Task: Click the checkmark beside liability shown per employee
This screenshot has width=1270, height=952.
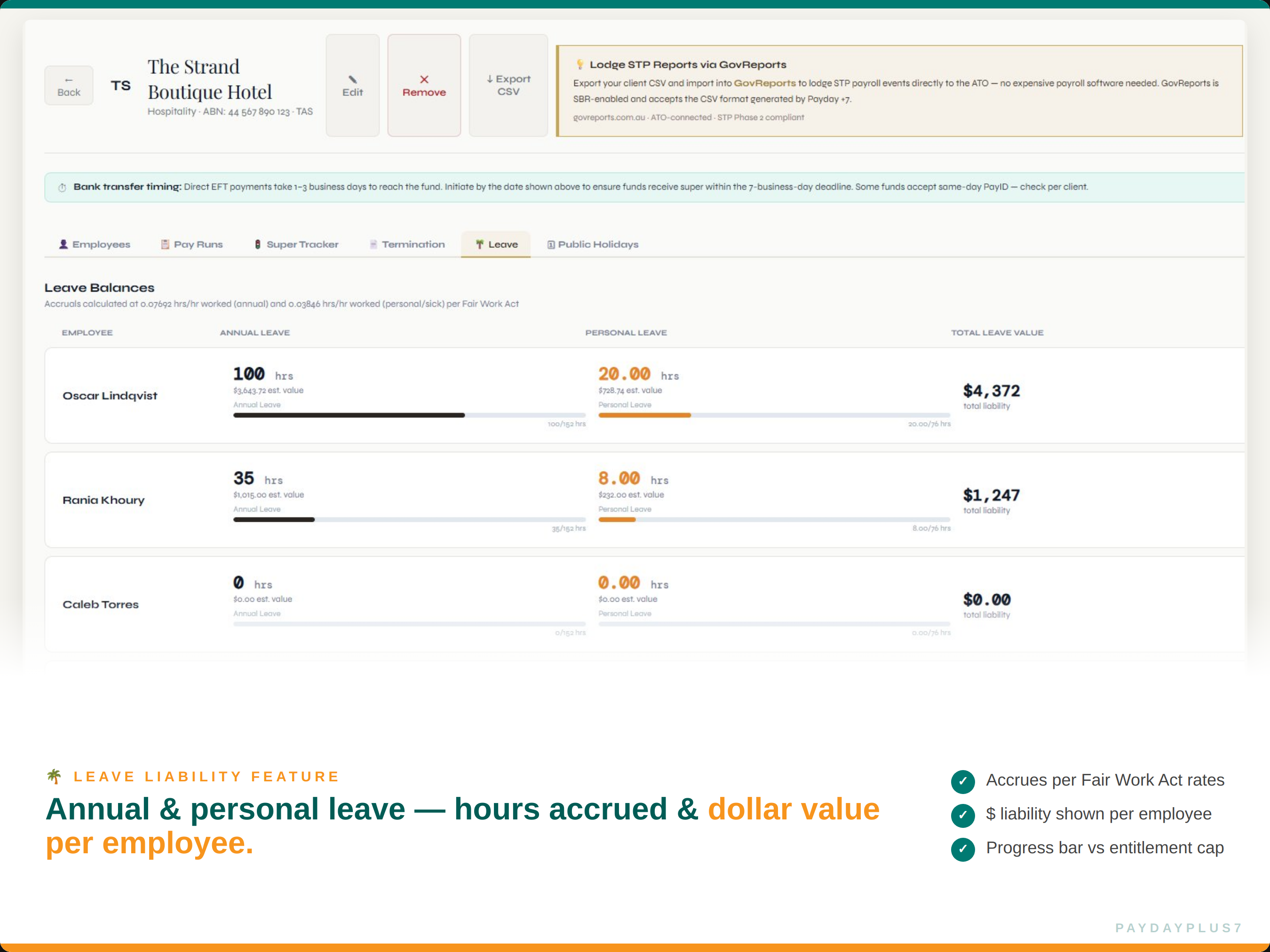Action: [963, 815]
